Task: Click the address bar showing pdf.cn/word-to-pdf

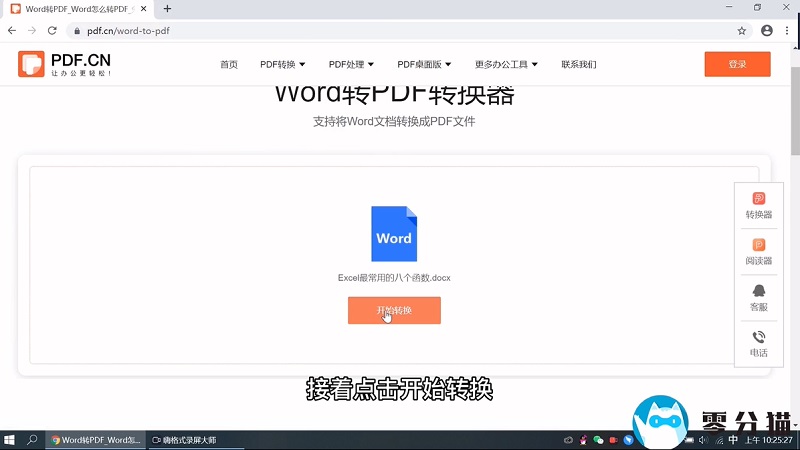Action: tap(400, 31)
